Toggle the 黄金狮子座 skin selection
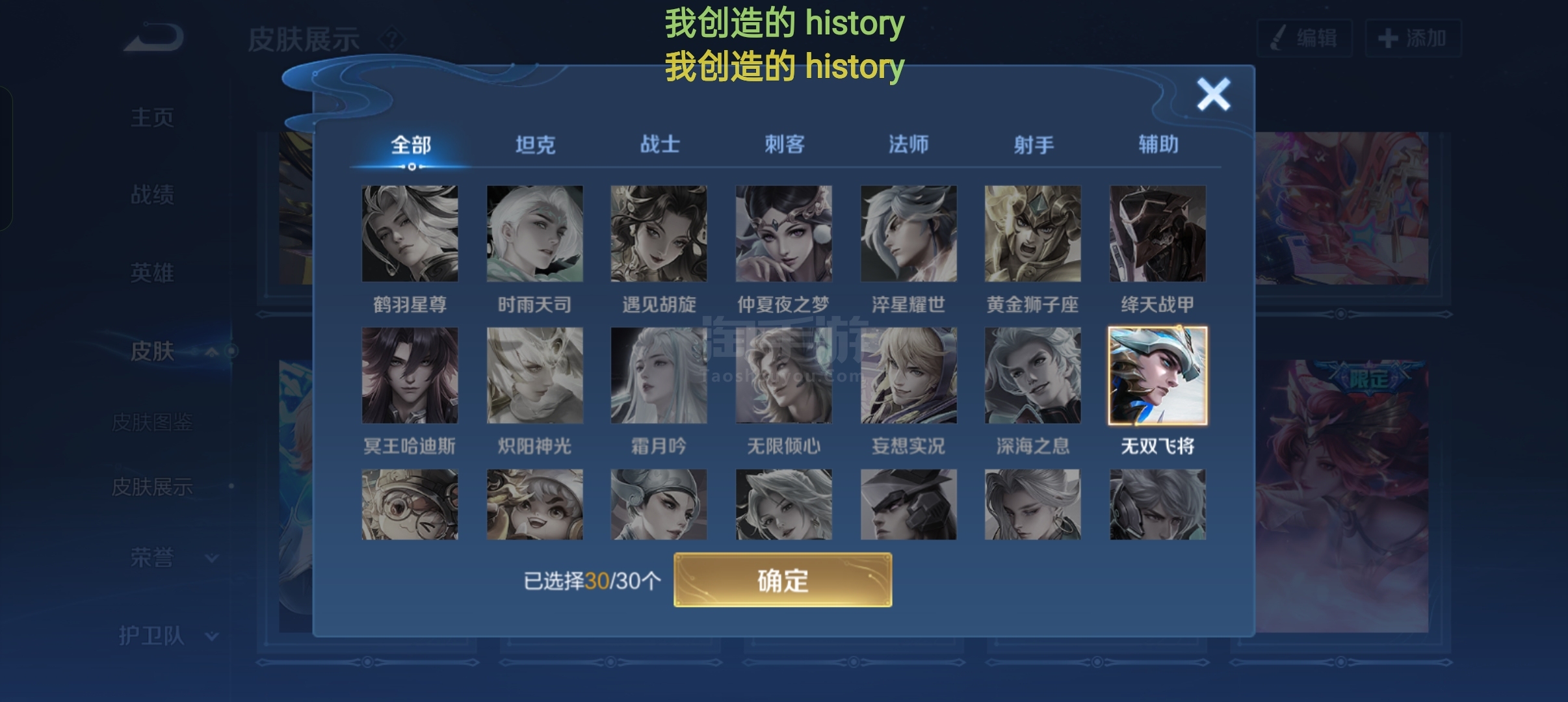The width and height of the screenshot is (1568, 702). click(1033, 234)
